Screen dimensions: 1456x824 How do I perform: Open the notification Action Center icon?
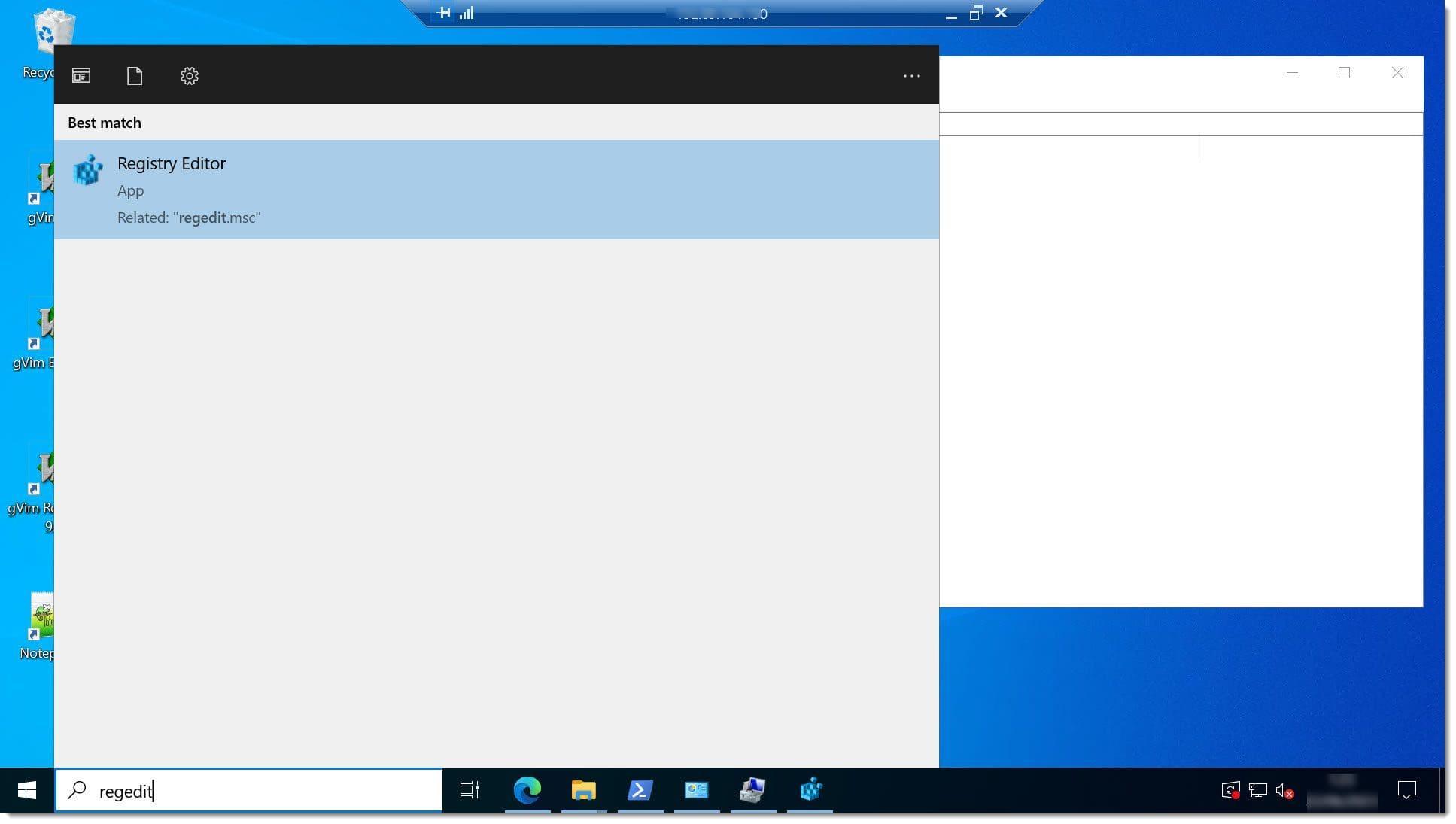coord(1406,790)
